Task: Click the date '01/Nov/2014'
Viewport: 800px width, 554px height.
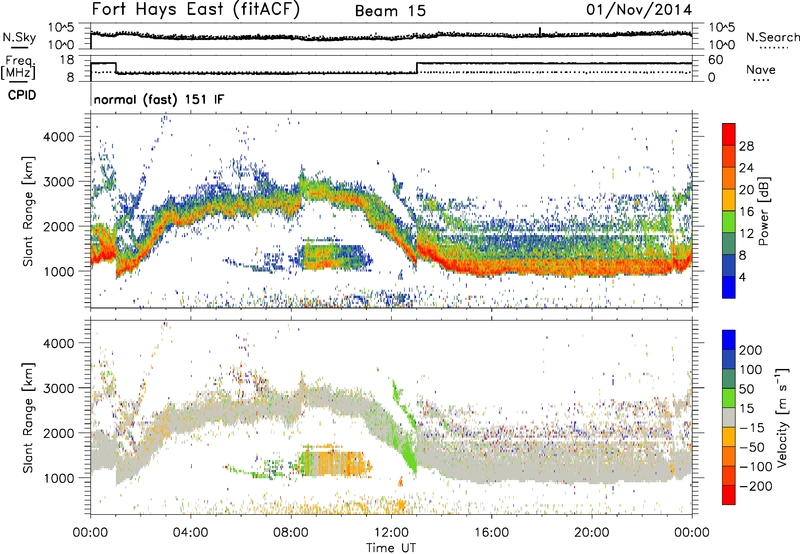Action: pyautogui.click(x=639, y=10)
